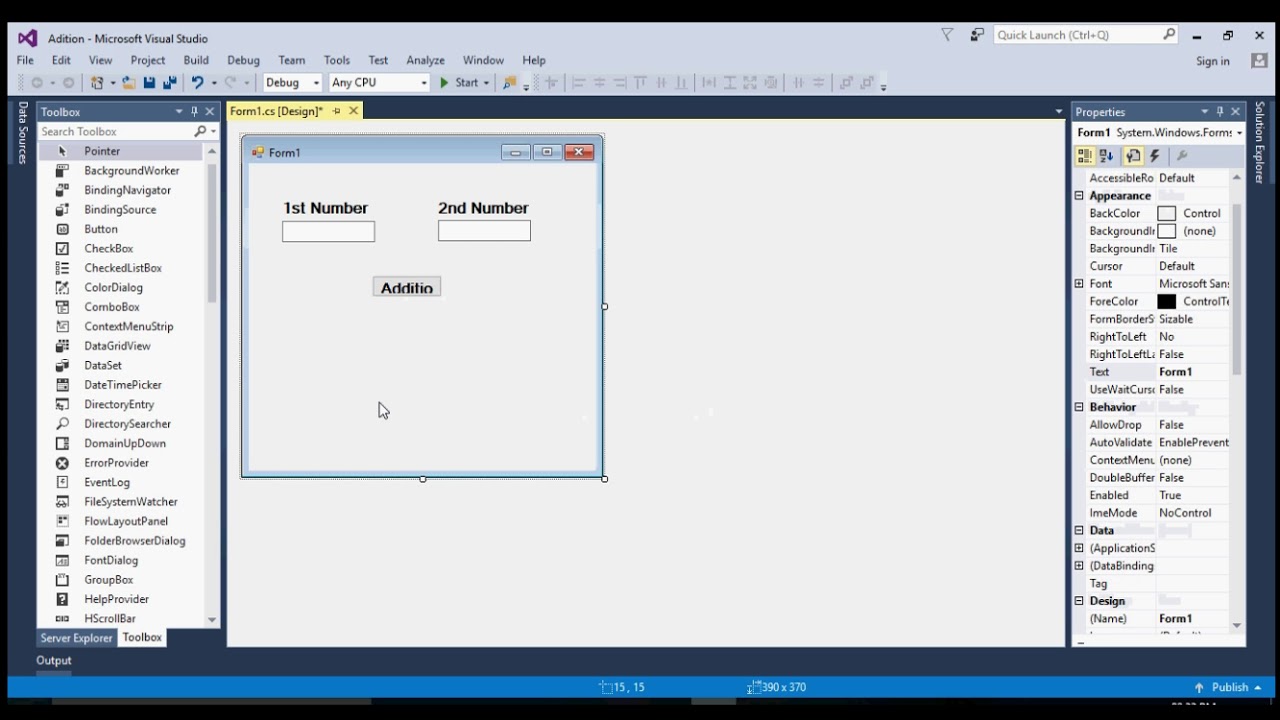Image resolution: width=1280 pixels, height=720 pixels.
Task: Click the Sign in link
Action: [x=1213, y=61]
